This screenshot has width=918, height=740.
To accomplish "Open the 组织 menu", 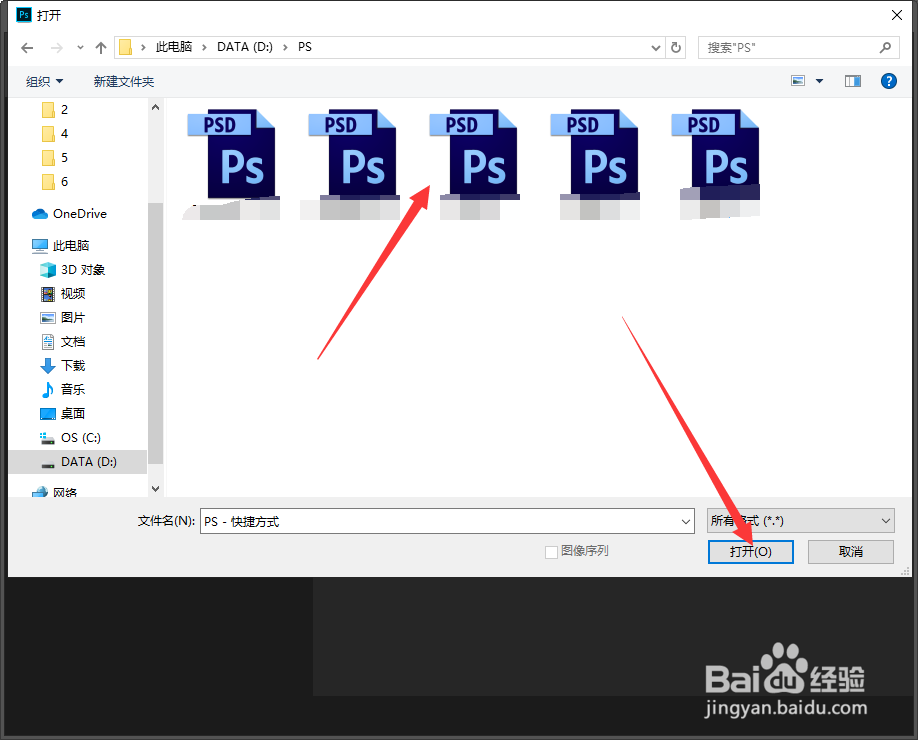I will (44, 81).
